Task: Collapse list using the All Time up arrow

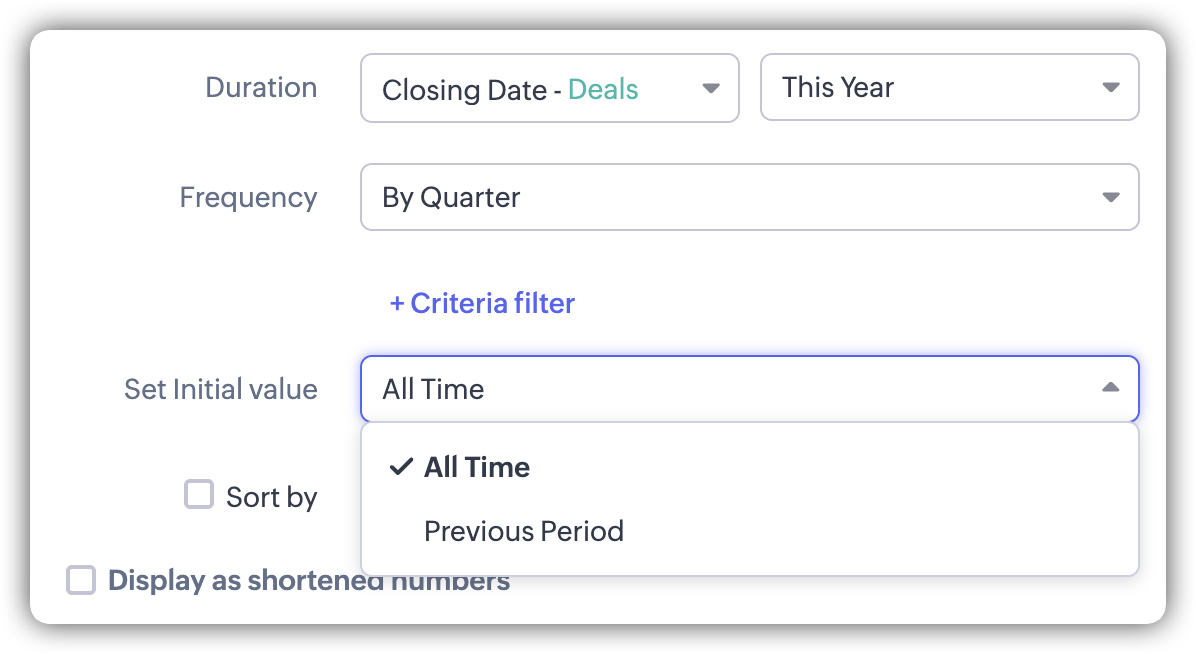Action: pyautogui.click(x=1110, y=388)
